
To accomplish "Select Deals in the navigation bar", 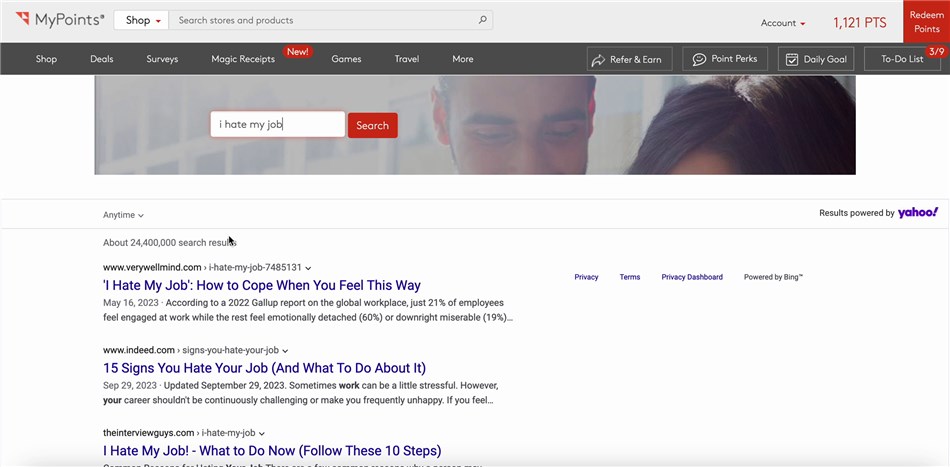I will click(102, 59).
